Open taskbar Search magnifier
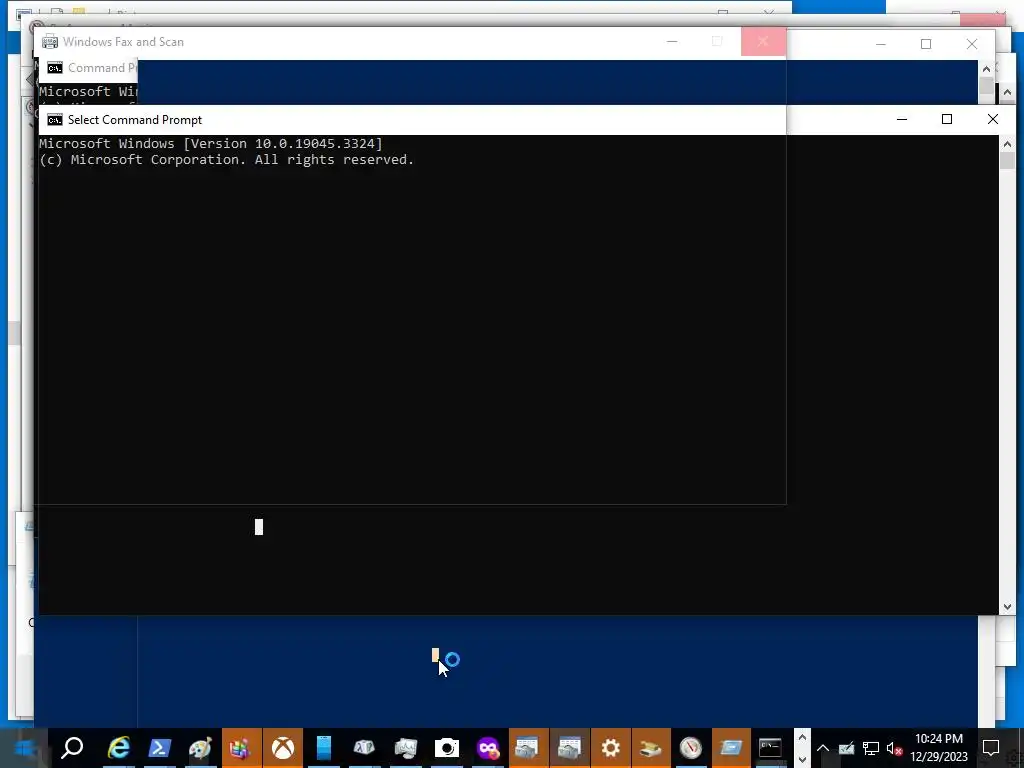The width and height of the screenshot is (1024, 768). click(x=72, y=748)
